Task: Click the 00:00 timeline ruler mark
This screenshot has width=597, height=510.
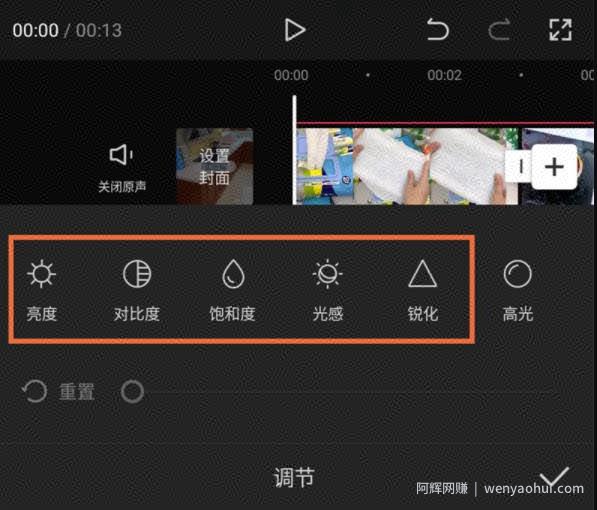Action: tap(291, 75)
